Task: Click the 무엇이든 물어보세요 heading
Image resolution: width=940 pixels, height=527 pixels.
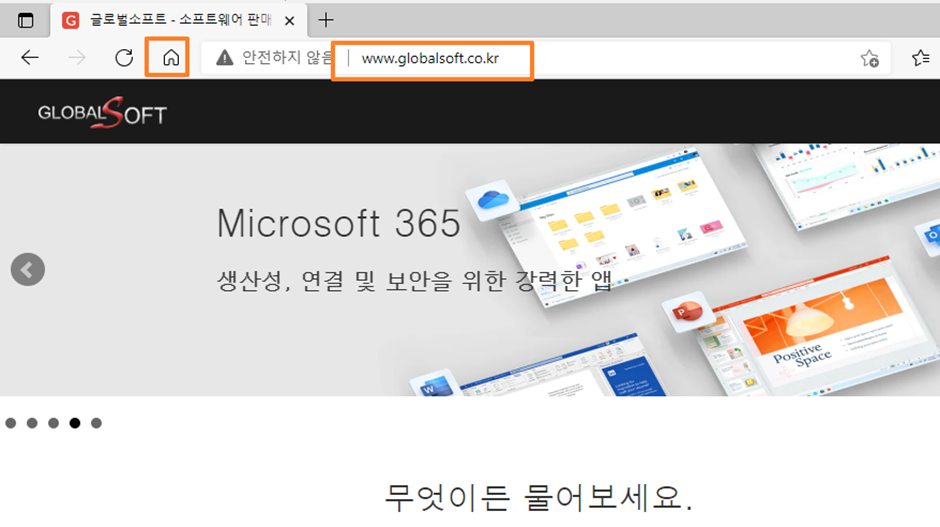Action: pos(538,498)
